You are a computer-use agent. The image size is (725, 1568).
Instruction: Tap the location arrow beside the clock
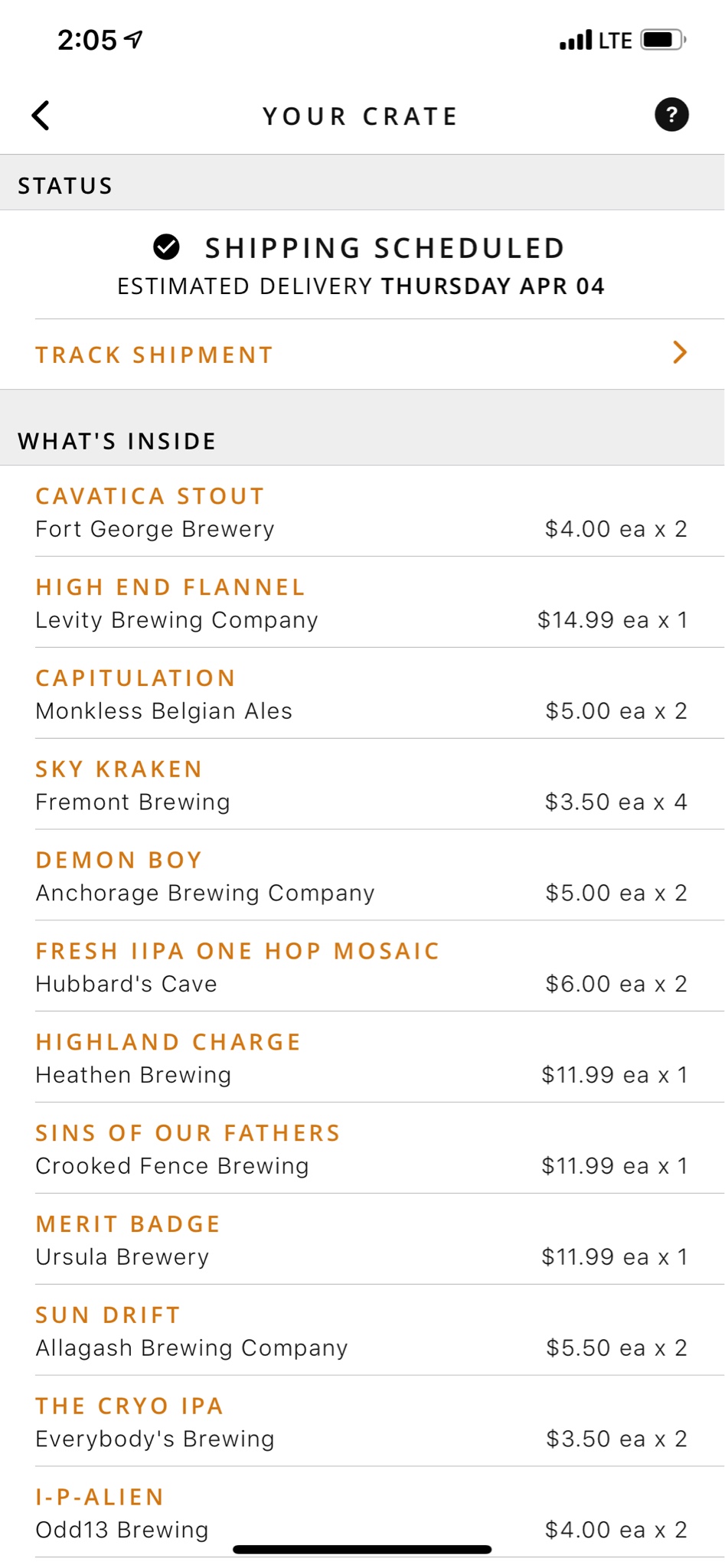[134, 39]
